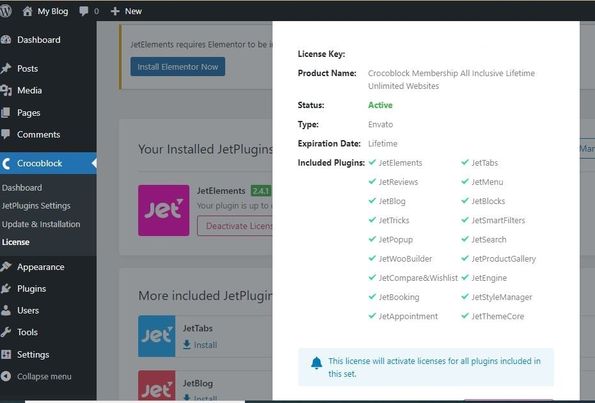595x403 pixels.
Task: Click Install Elementor Now button
Action: (178, 67)
